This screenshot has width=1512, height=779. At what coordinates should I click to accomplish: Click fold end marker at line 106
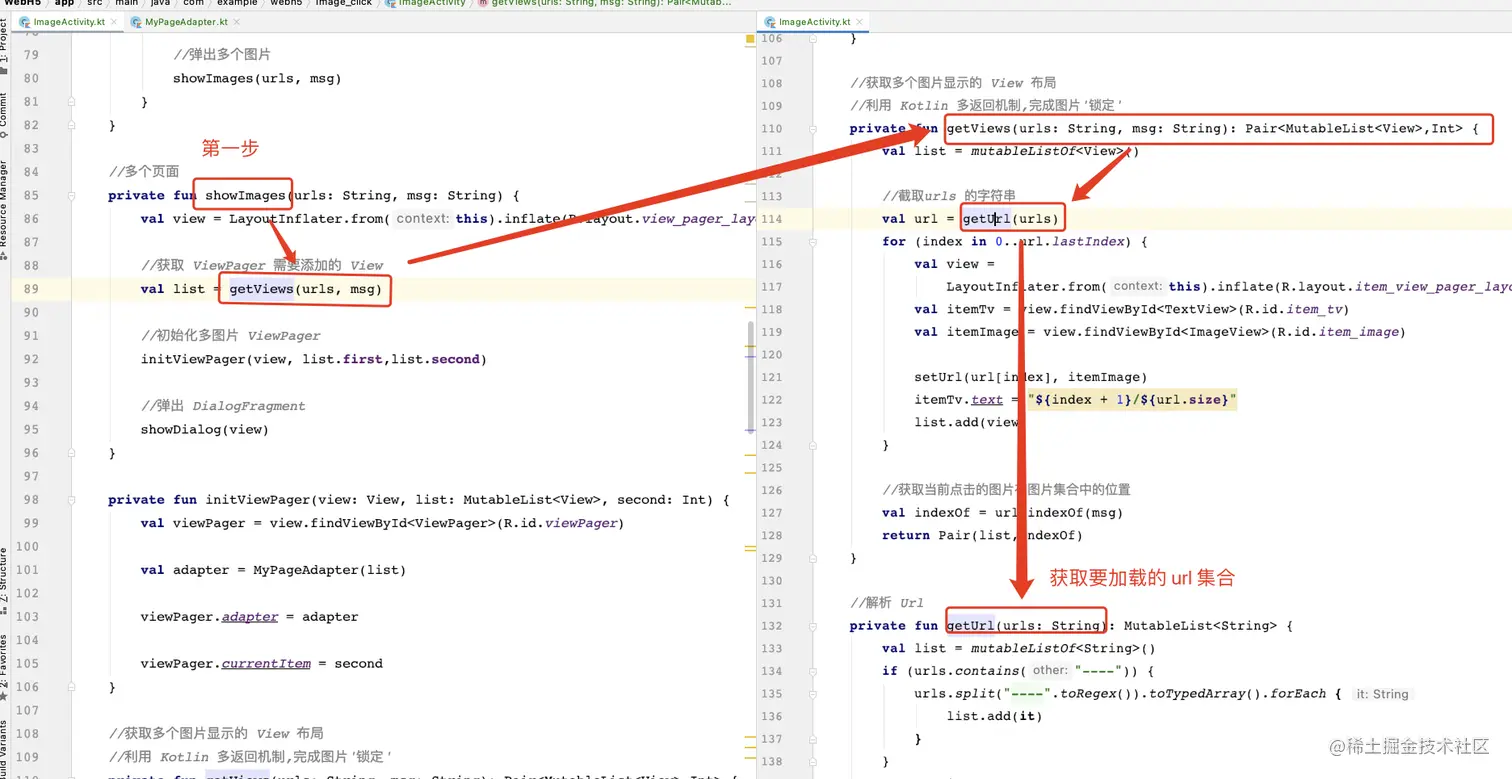click(x=72, y=686)
